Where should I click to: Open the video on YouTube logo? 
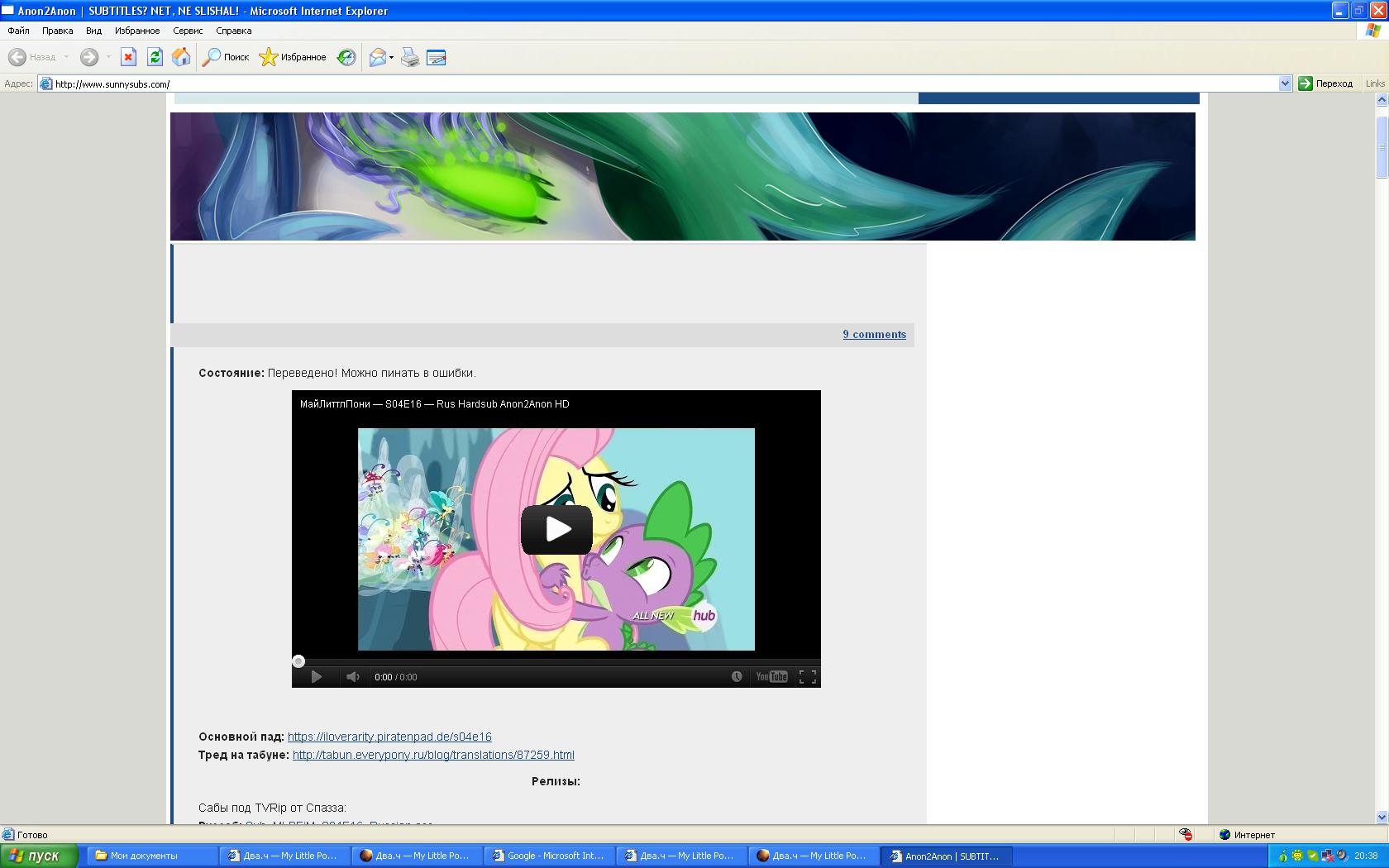coord(772,676)
